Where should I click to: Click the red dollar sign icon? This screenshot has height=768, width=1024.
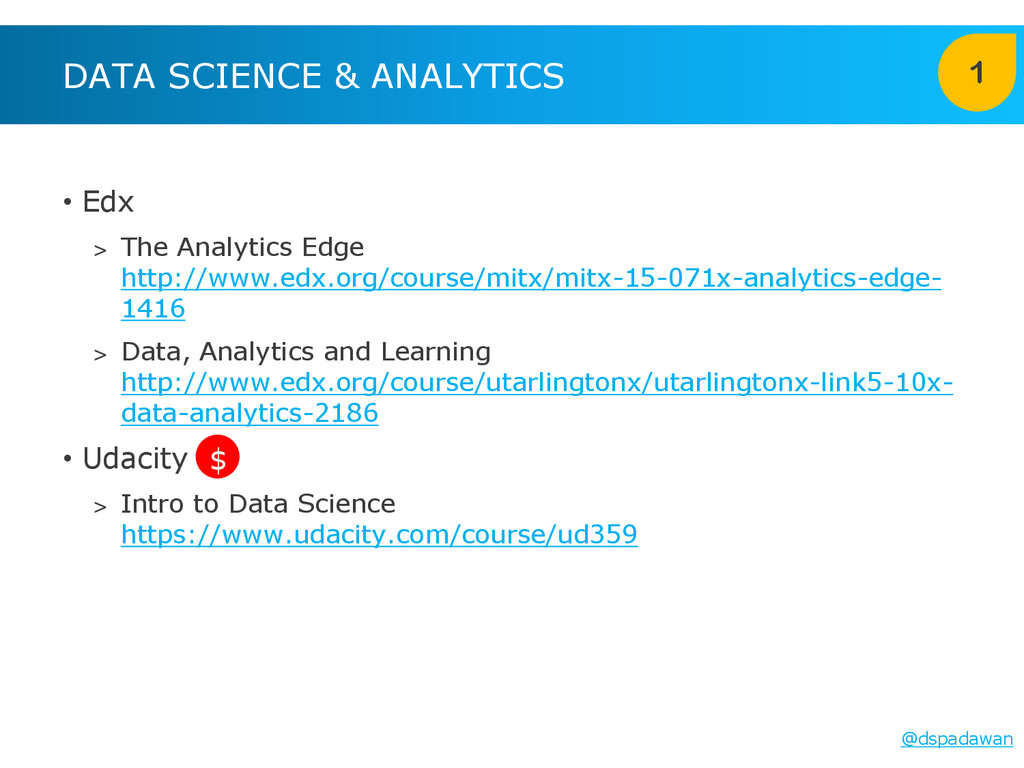(217, 459)
